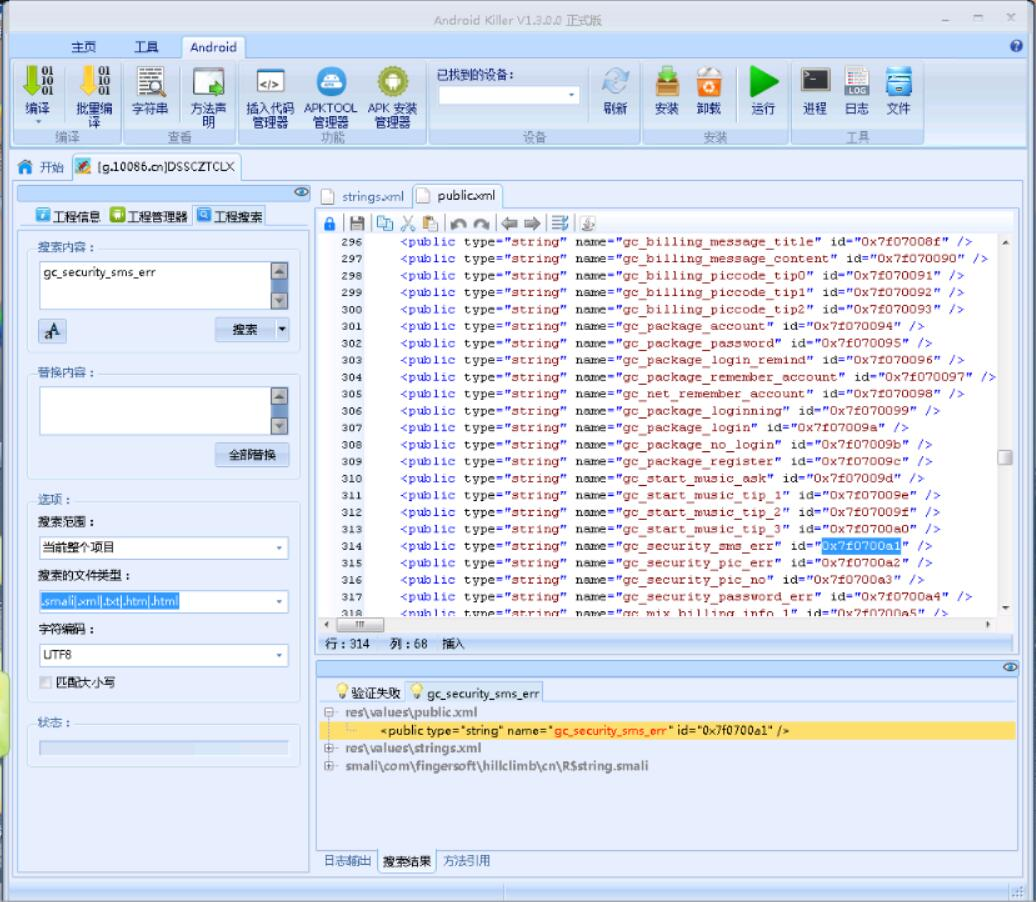Click the 状态 progress bar
Image resolution: width=1036 pixels, height=902 pixels.
tap(164, 748)
